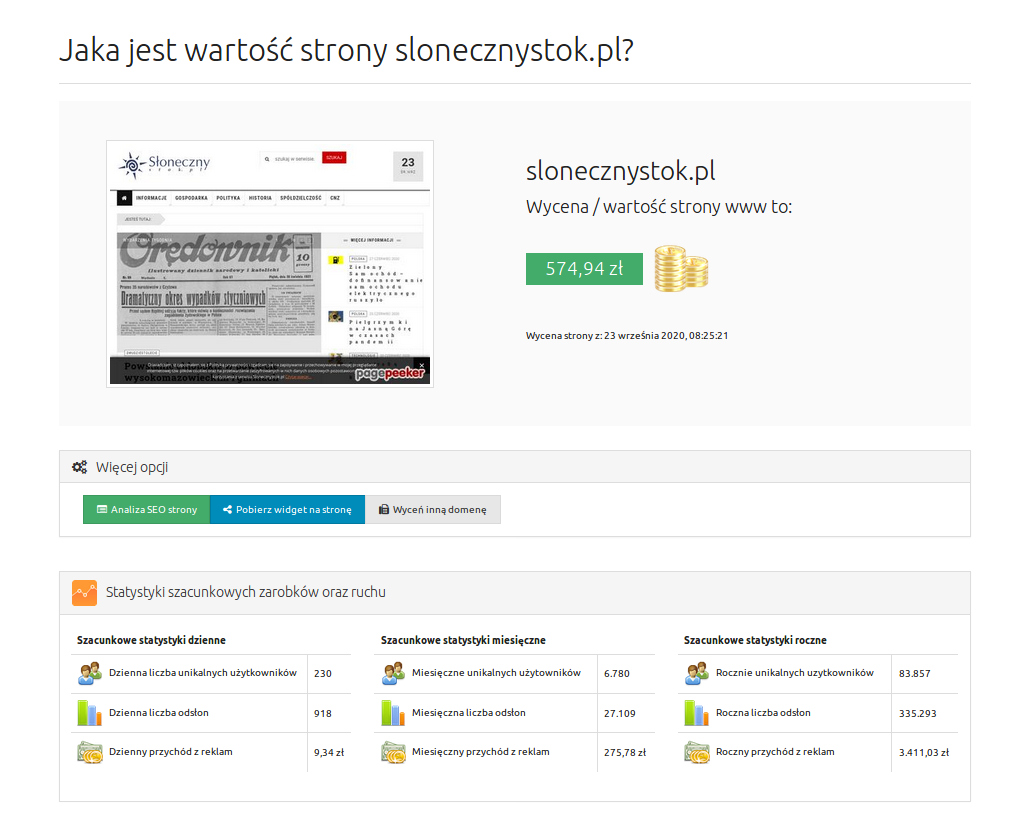This screenshot has width=1020, height=814.
Task: Click the daily page views bar chart icon
Action: pyautogui.click(x=90, y=713)
